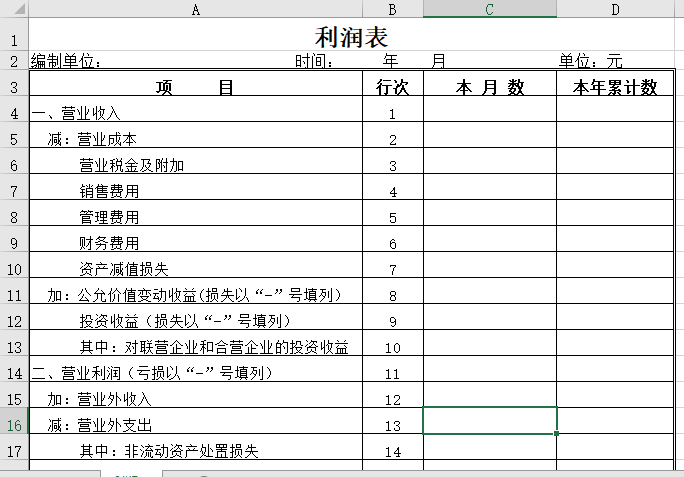Click the 本月数 input cell for 营业收入

[x=490, y=114]
